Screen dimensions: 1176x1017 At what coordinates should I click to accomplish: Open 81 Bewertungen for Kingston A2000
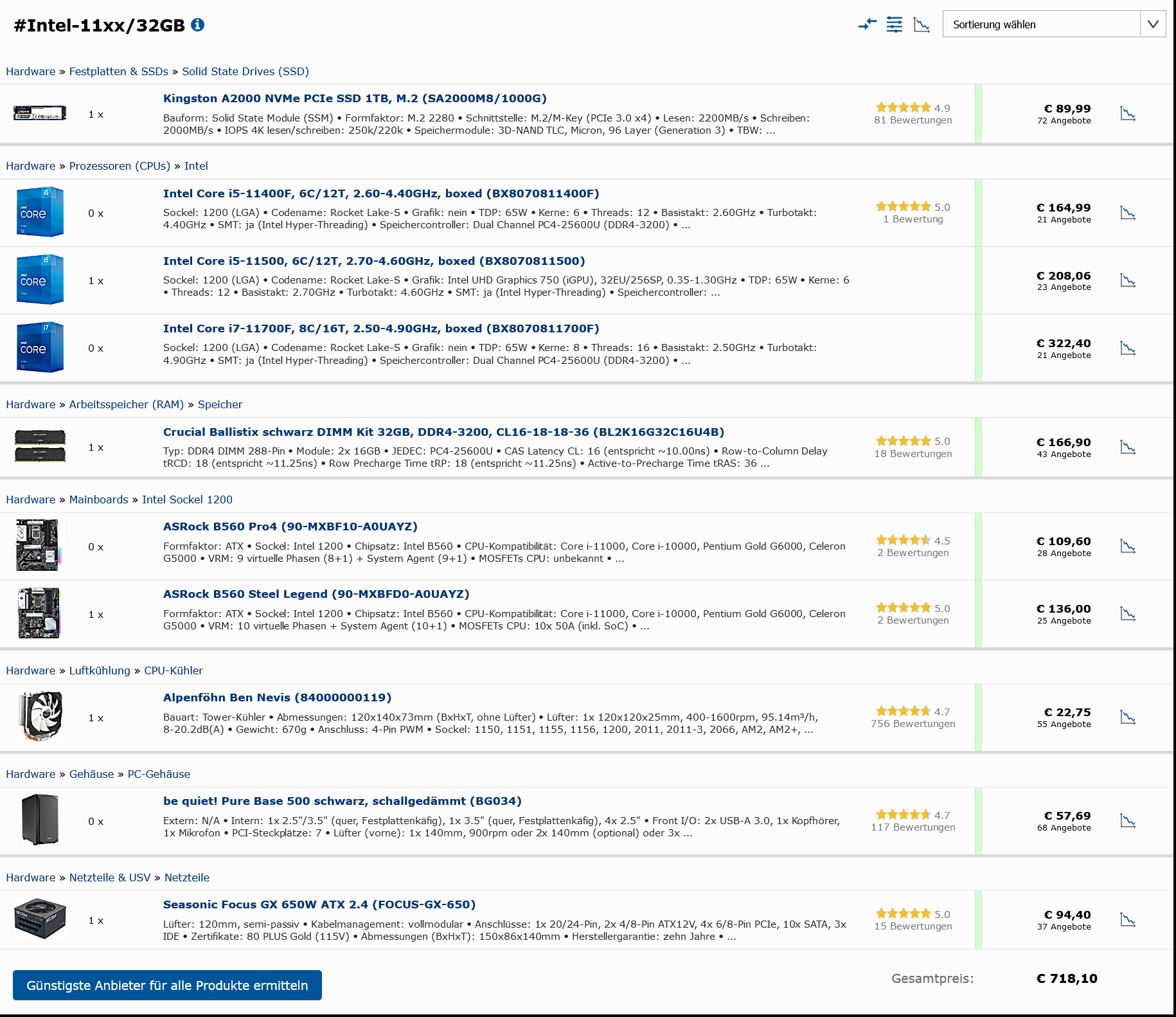coord(913,120)
